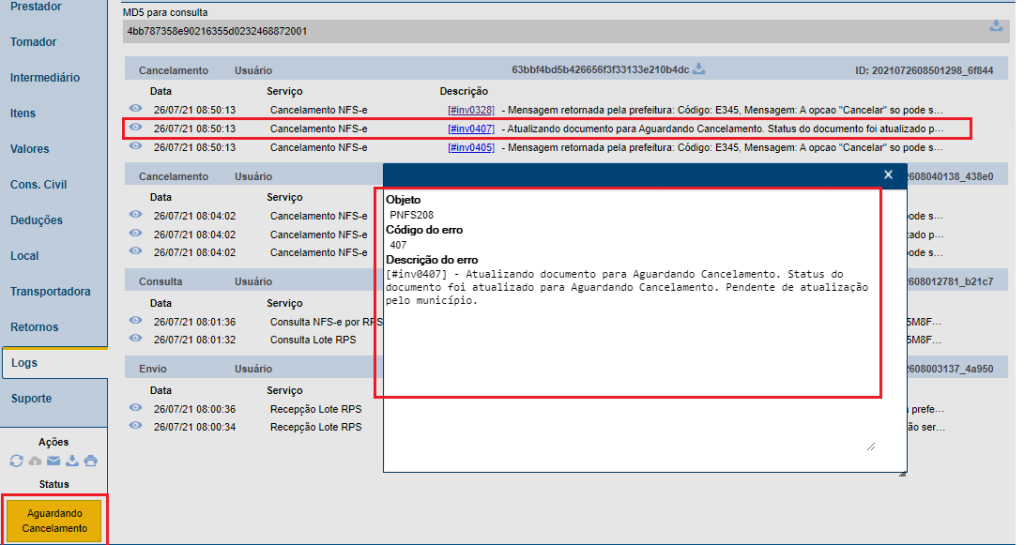The height and width of the screenshot is (545, 1024).
Task: Open the #inv0405 description link
Action: coord(471,148)
